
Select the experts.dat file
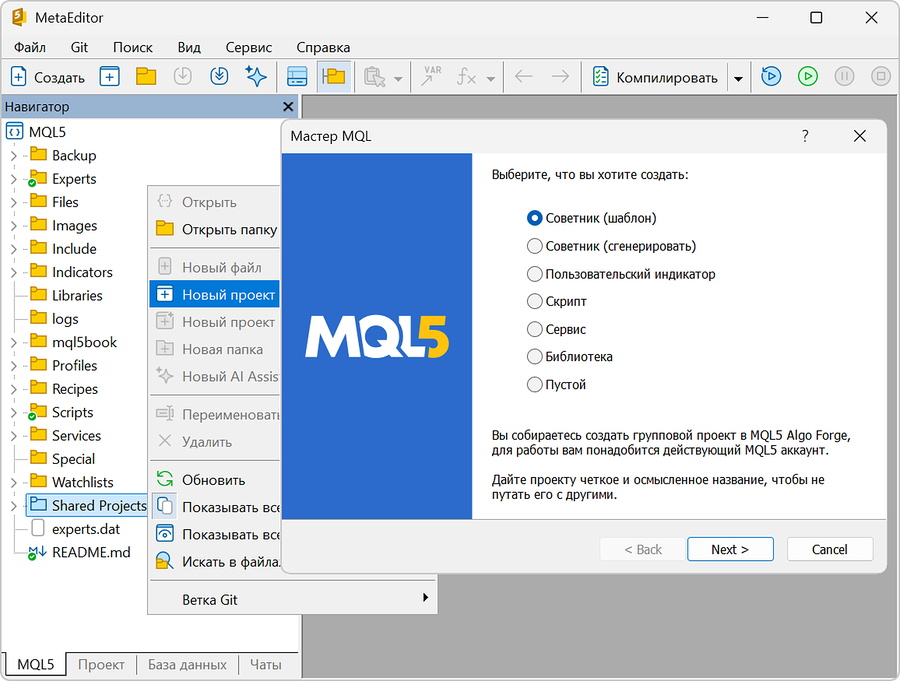coord(75,529)
